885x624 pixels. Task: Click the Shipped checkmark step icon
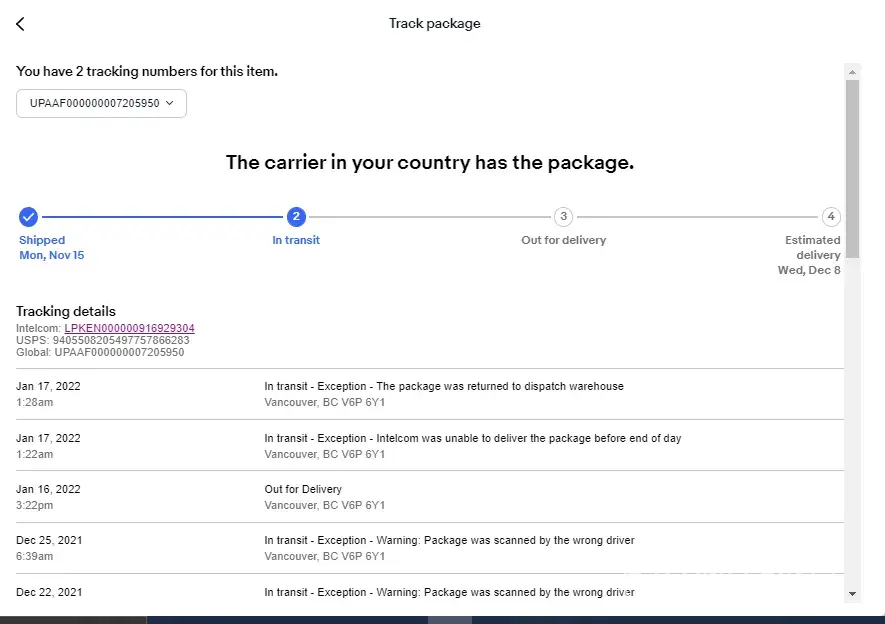pyautogui.click(x=29, y=216)
